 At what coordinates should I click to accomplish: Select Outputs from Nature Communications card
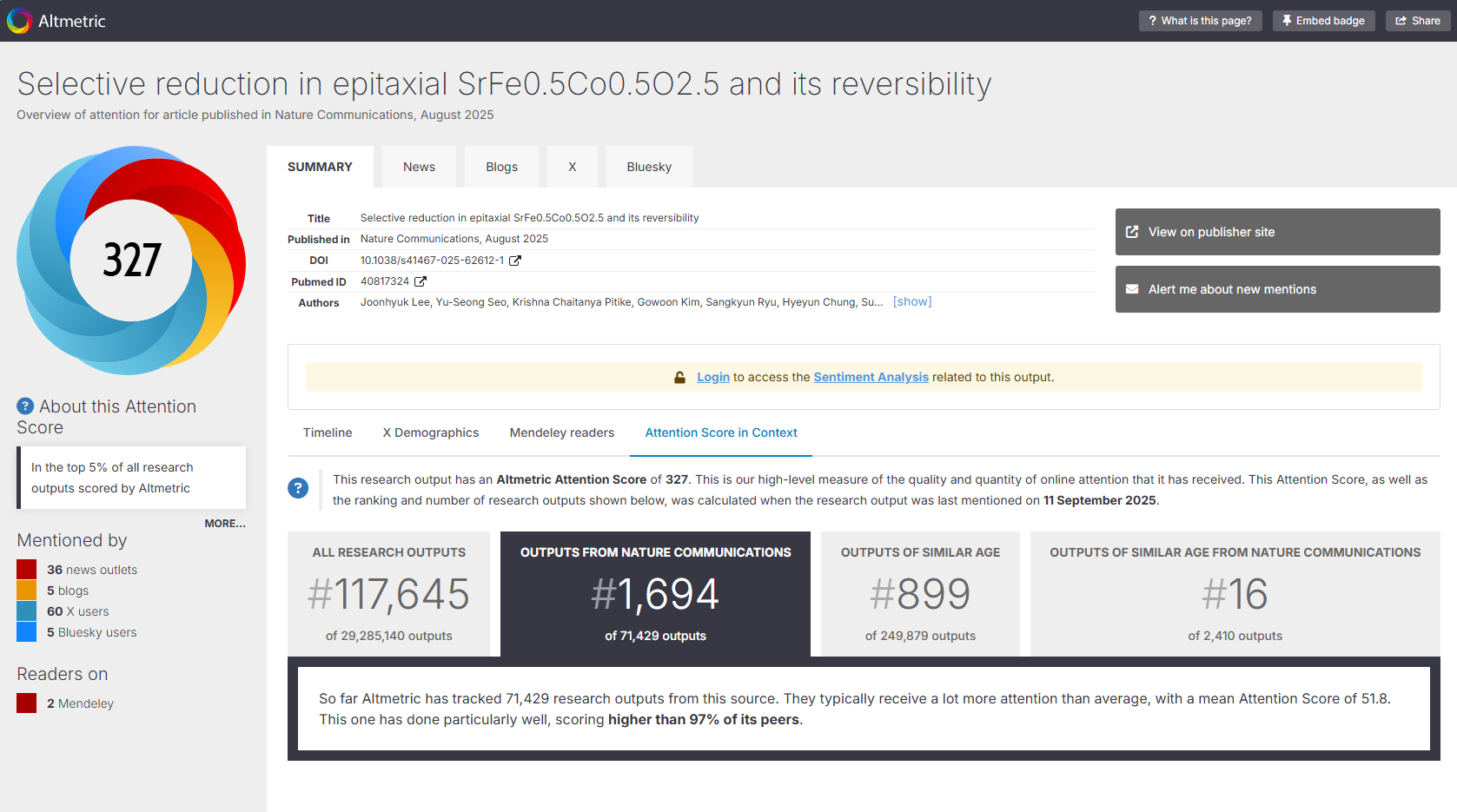click(655, 594)
